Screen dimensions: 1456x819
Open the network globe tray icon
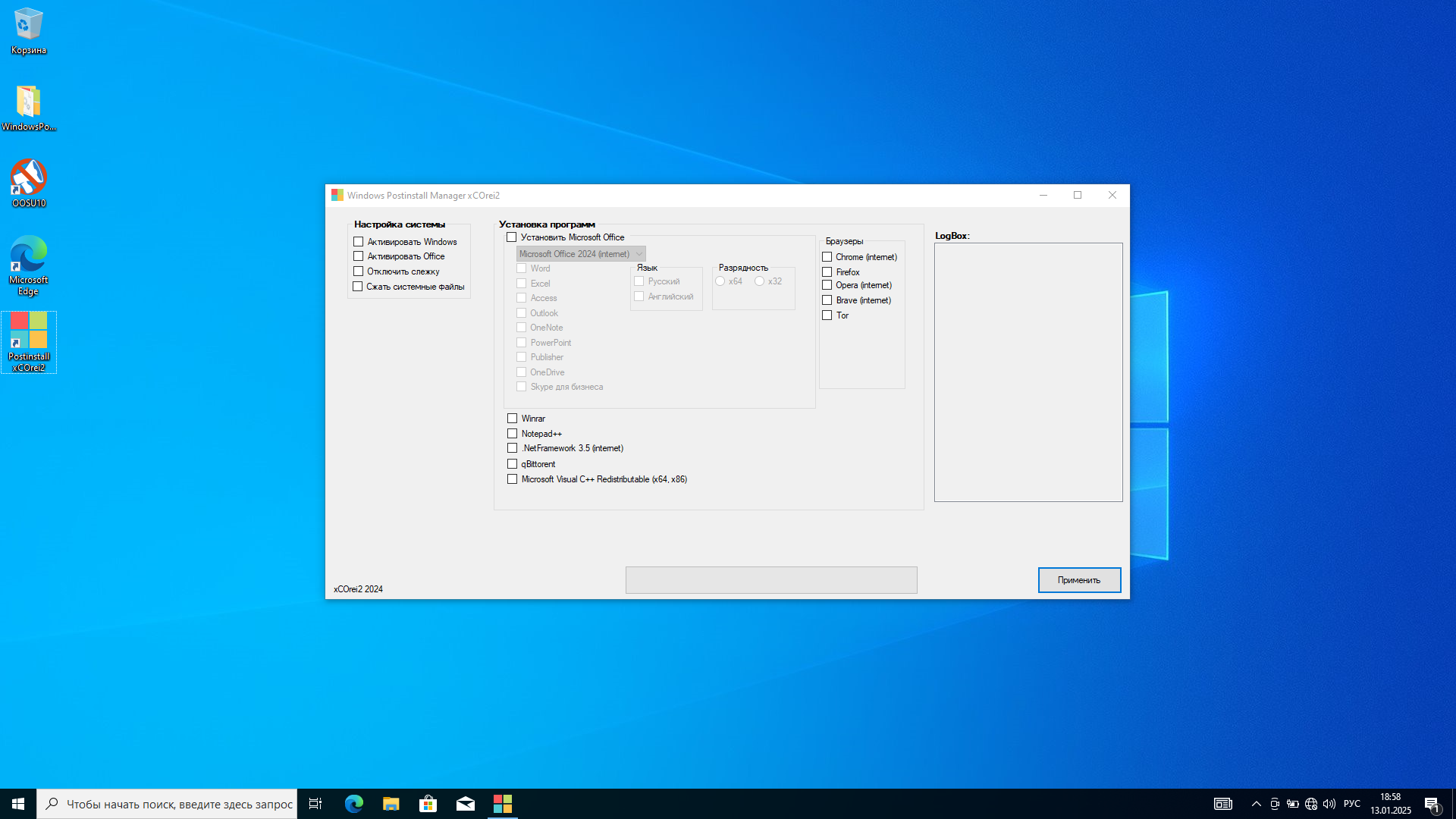pyautogui.click(x=1311, y=804)
